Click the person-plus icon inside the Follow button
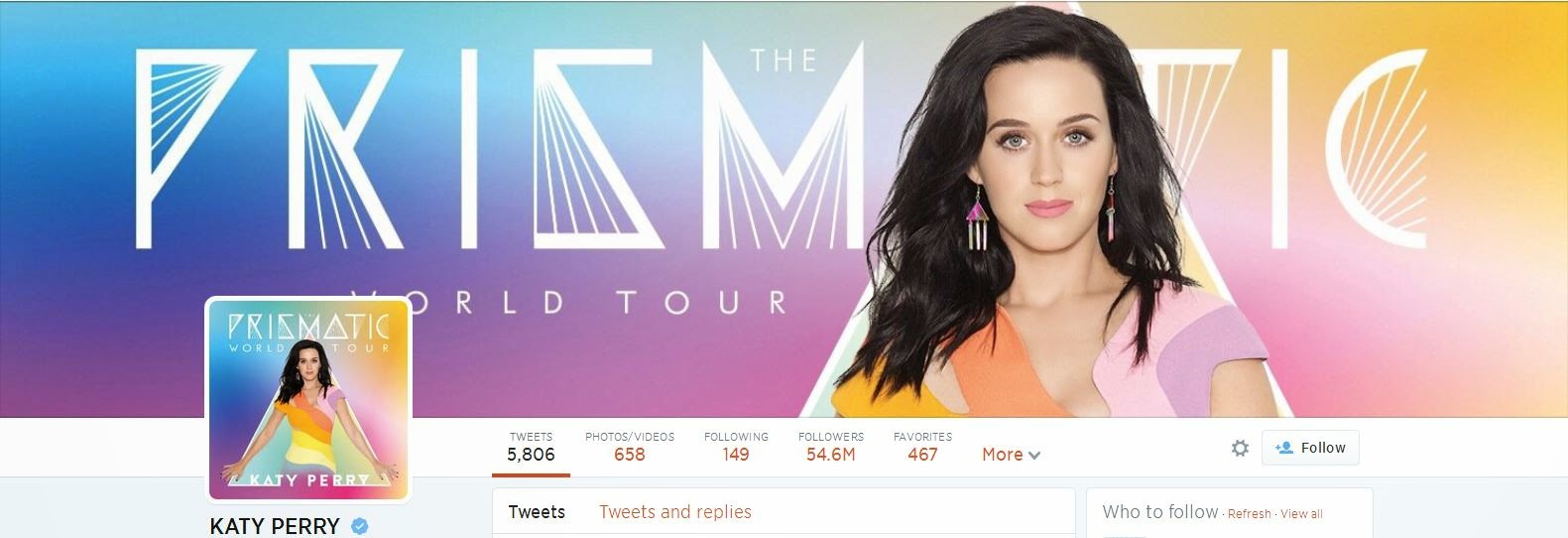This screenshot has width=1568, height=538. (1284, 448)
